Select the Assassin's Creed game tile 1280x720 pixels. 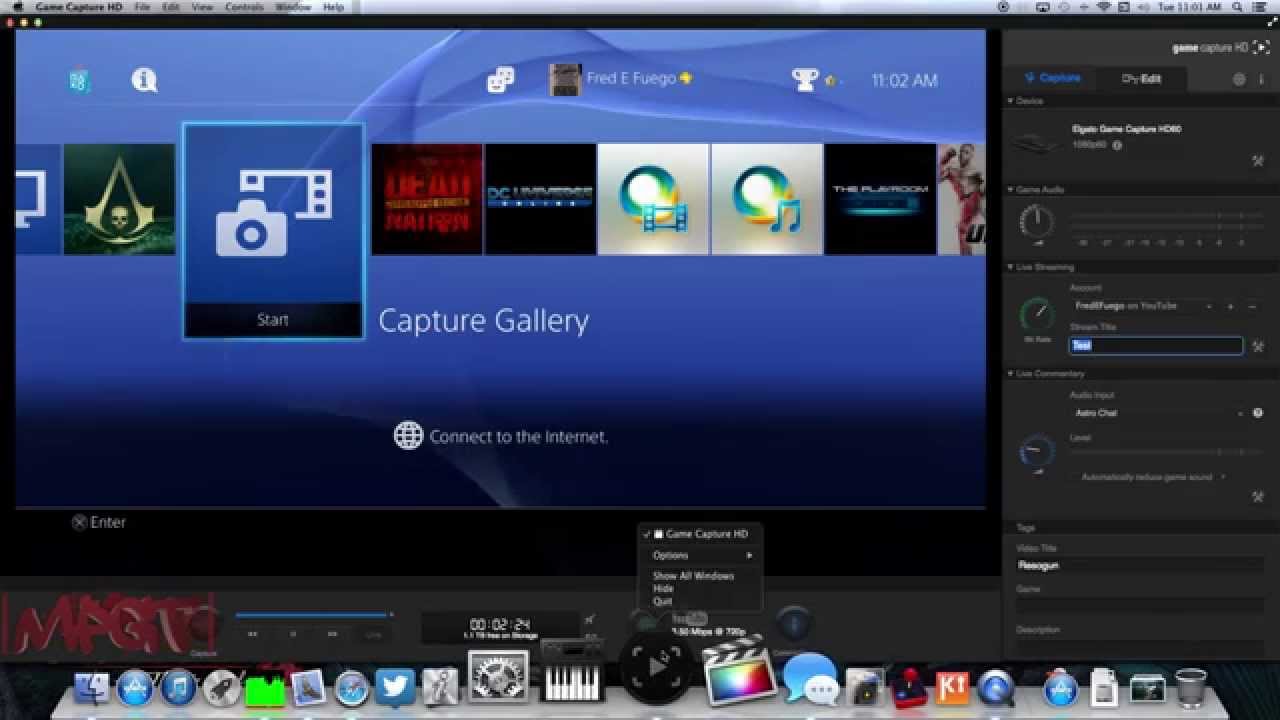[x=119, y=199]
